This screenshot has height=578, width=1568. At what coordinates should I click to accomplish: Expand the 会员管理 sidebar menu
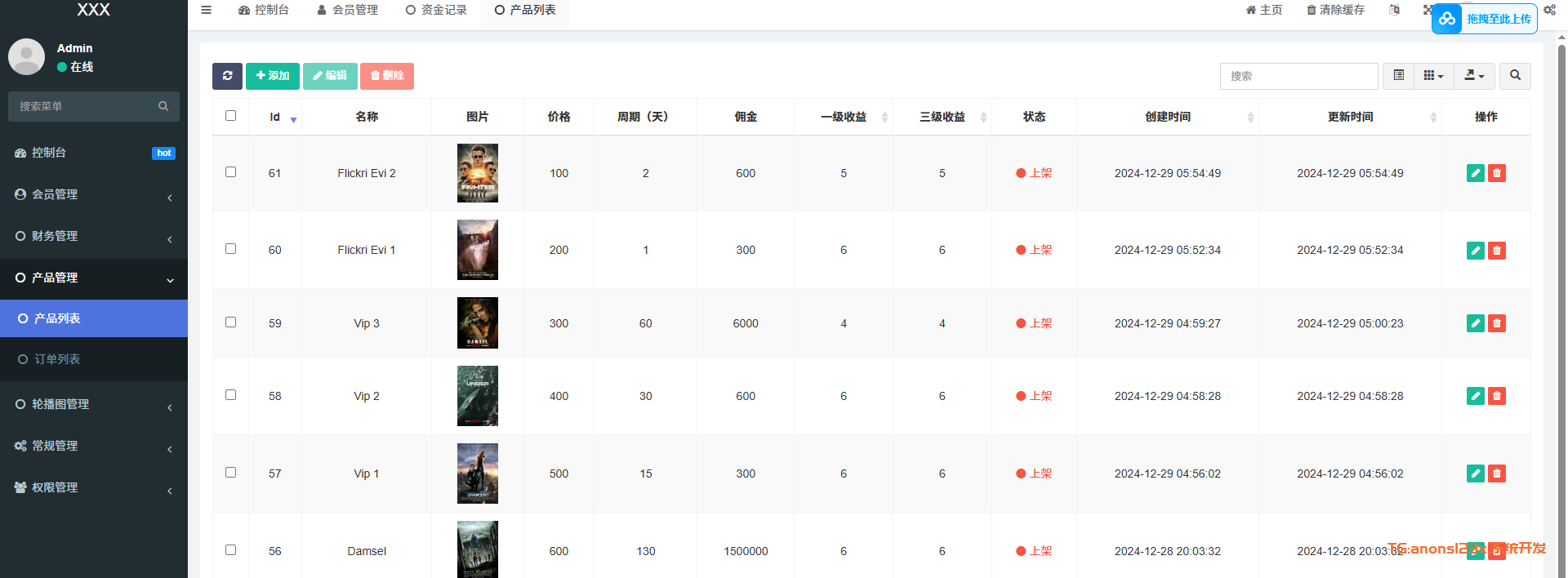pyautogui.click(x=94, y=194)
